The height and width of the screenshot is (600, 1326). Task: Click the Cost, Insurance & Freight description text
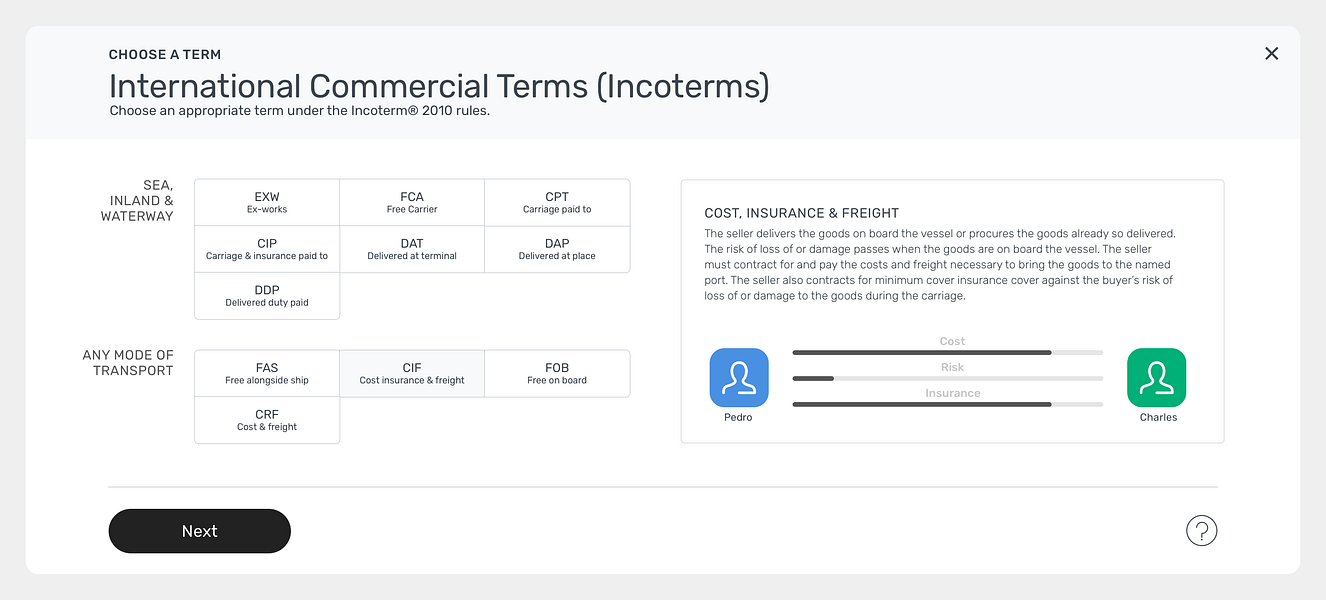(939, 265)
